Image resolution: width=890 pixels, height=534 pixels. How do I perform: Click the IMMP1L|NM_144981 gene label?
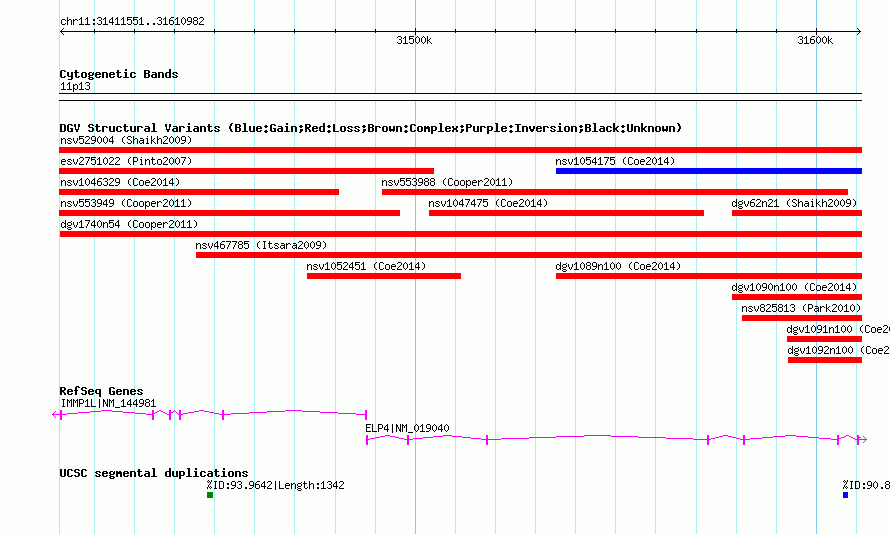click(x=108, y=403)
